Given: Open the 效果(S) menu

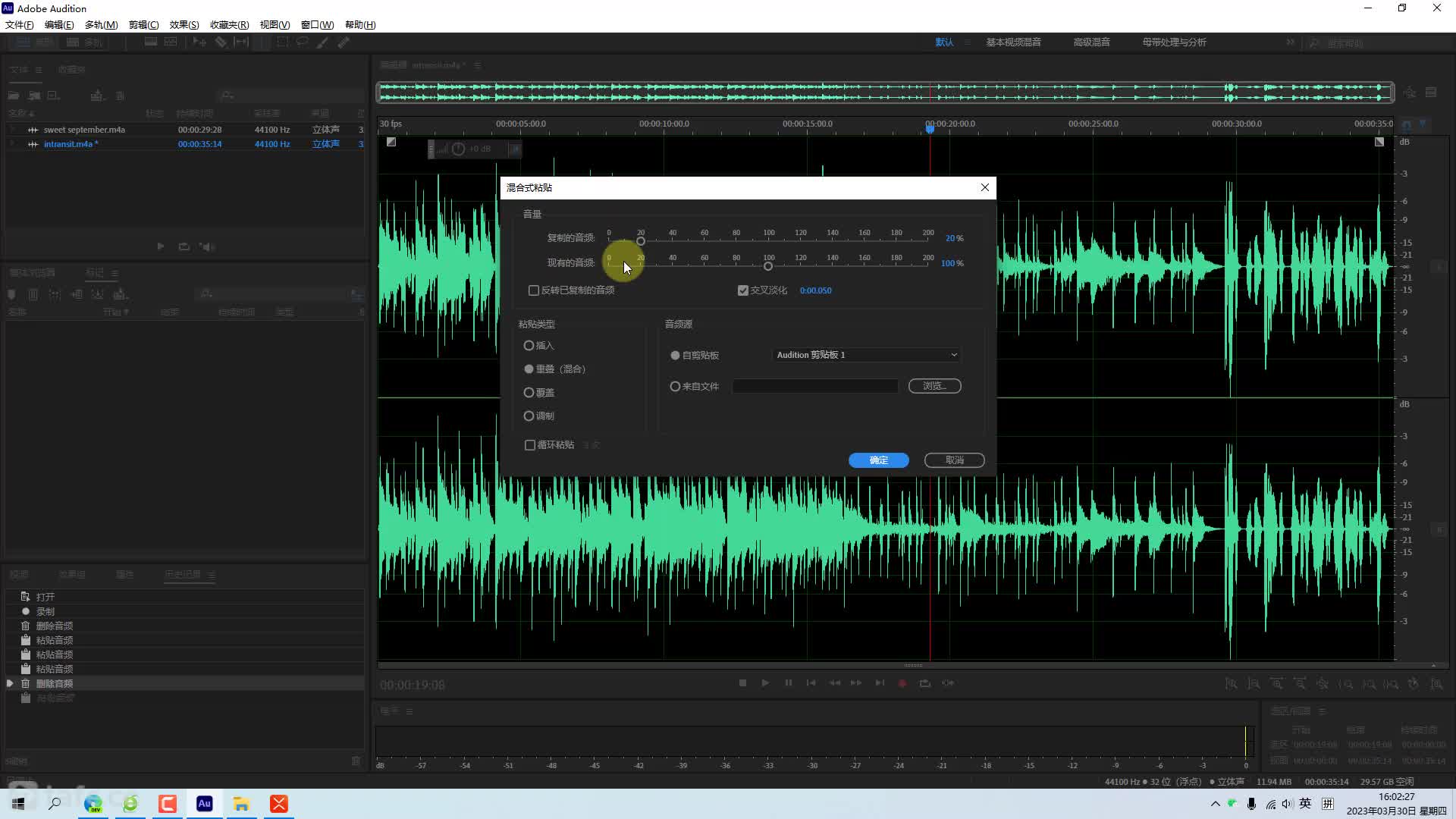Looking at the screenshot, I should 184,25.
